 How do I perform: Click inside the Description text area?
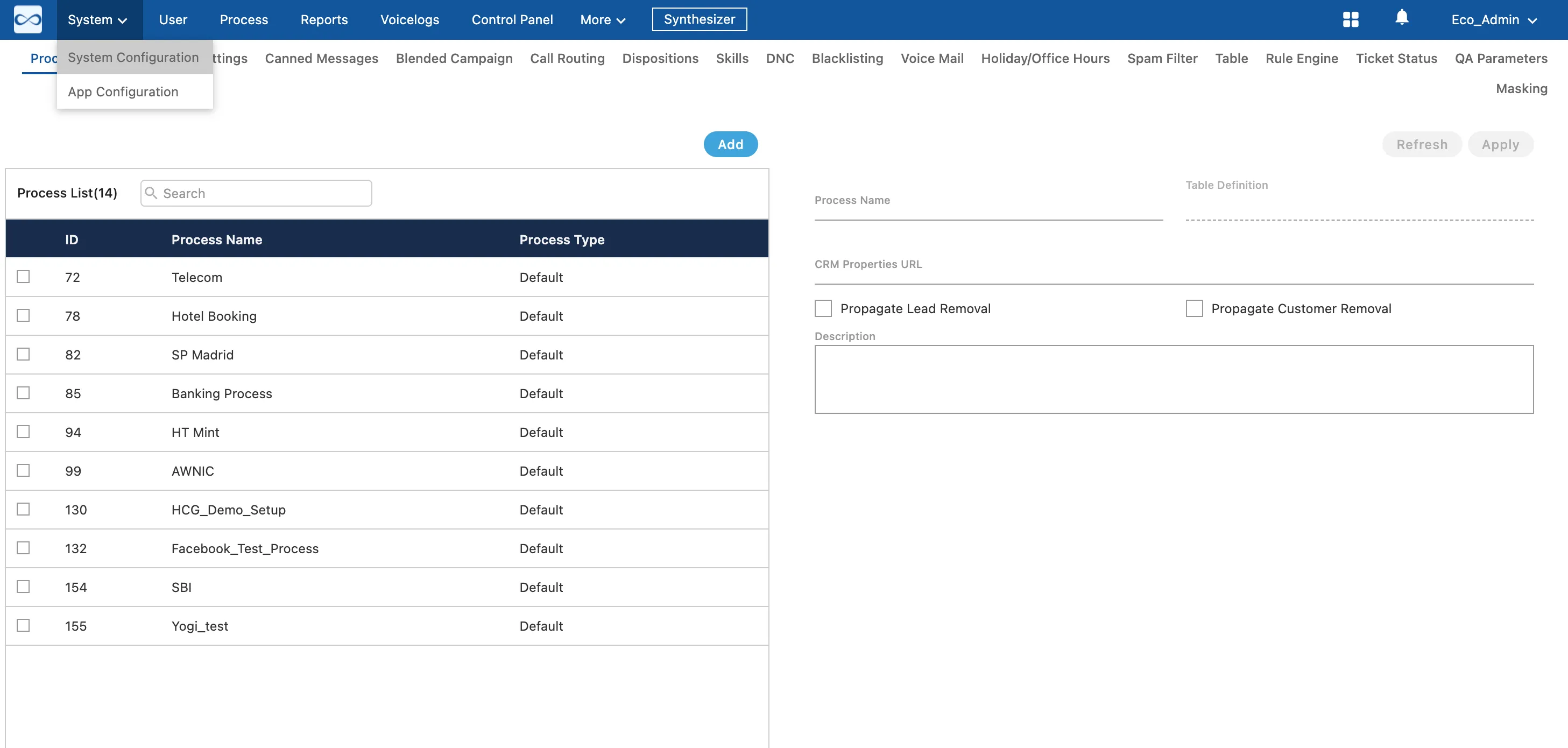click(1174, 379)
